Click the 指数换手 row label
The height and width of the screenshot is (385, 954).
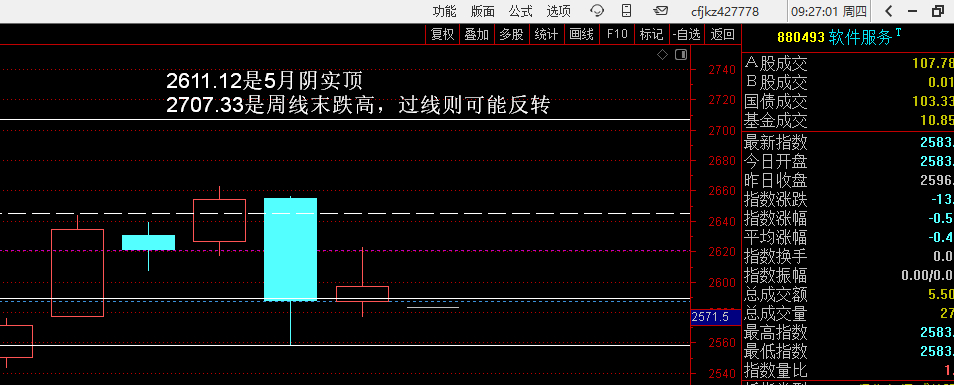coord(776,256)
